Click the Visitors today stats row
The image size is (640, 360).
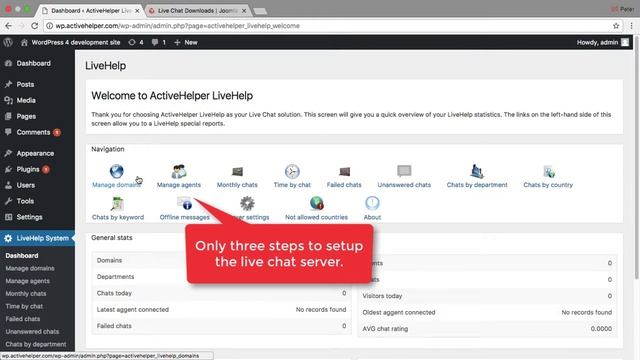click(x=487, y=296)
